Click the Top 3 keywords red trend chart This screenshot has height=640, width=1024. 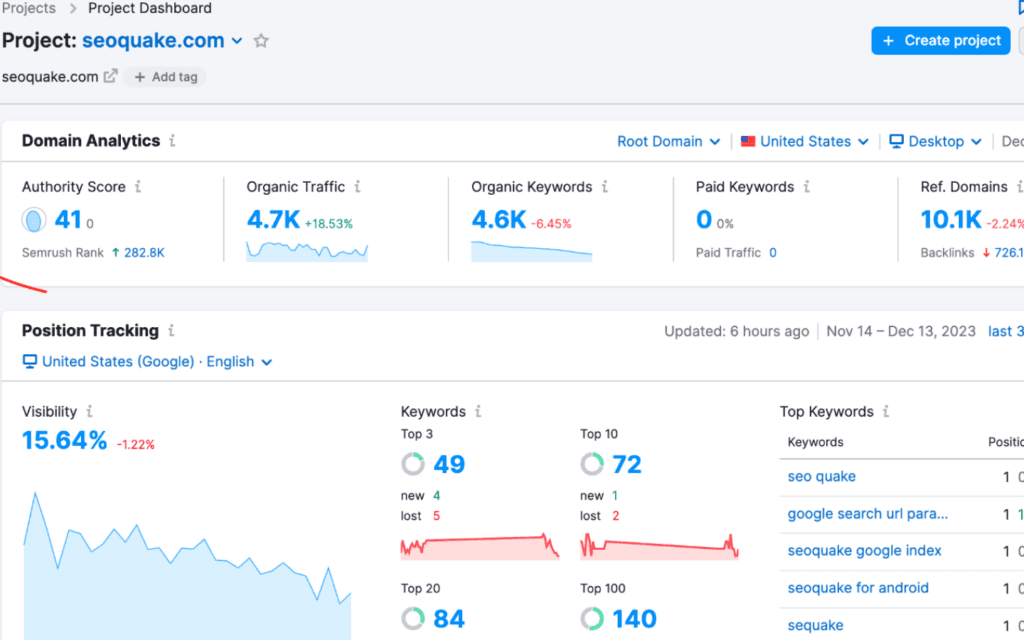479,547
